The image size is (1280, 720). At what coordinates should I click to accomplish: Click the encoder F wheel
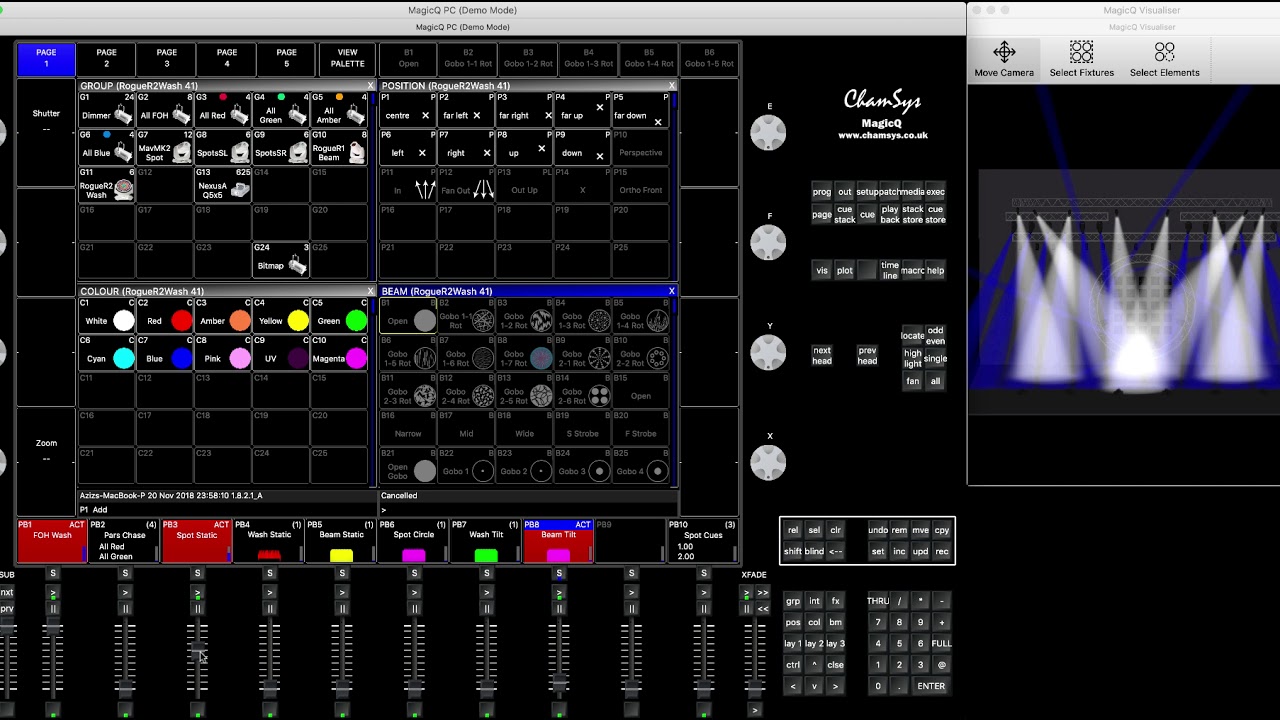tap(768, 242)
